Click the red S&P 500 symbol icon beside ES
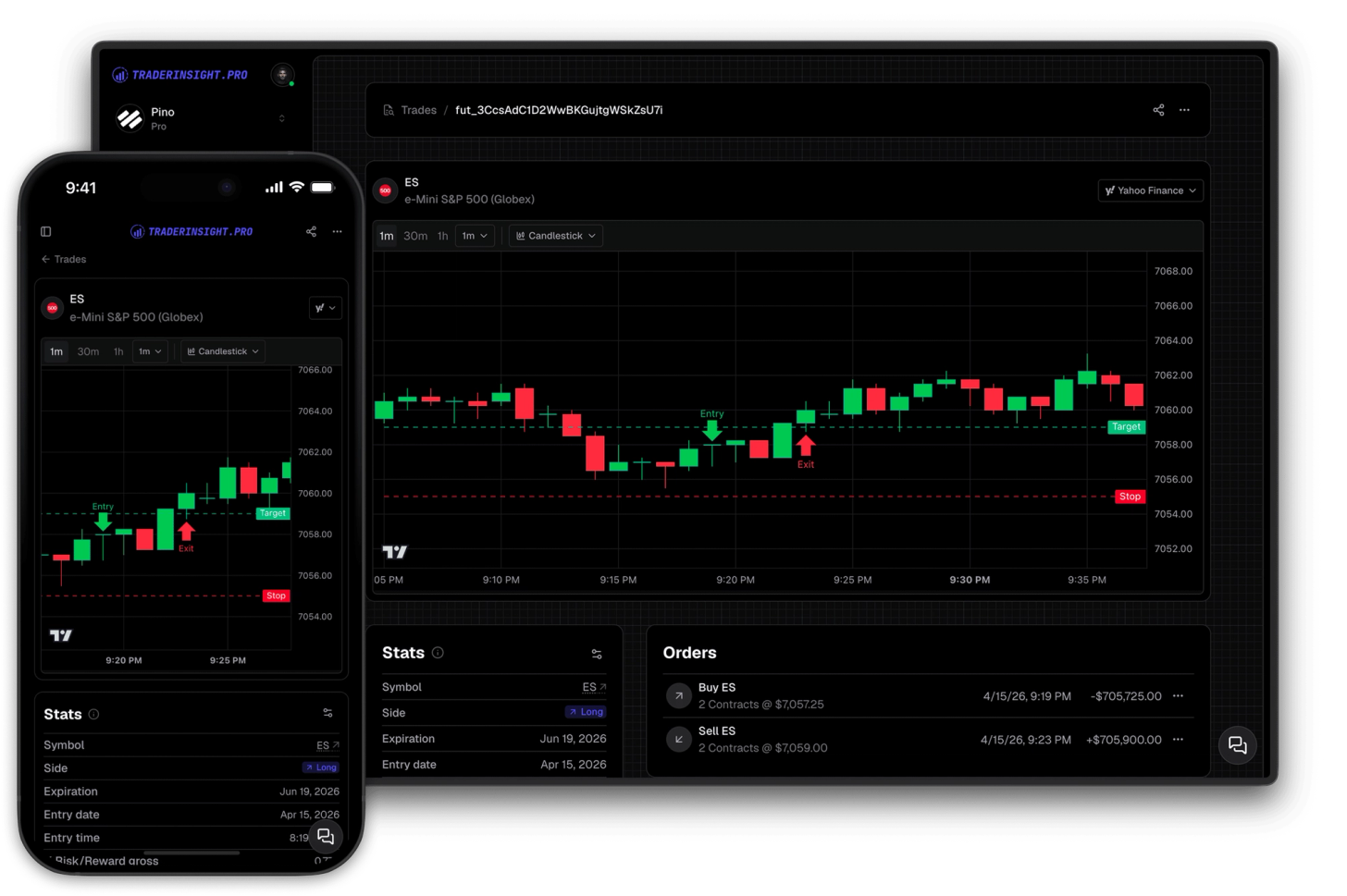The width and height of the screenshot is (1347, 896). coord(385,190)
